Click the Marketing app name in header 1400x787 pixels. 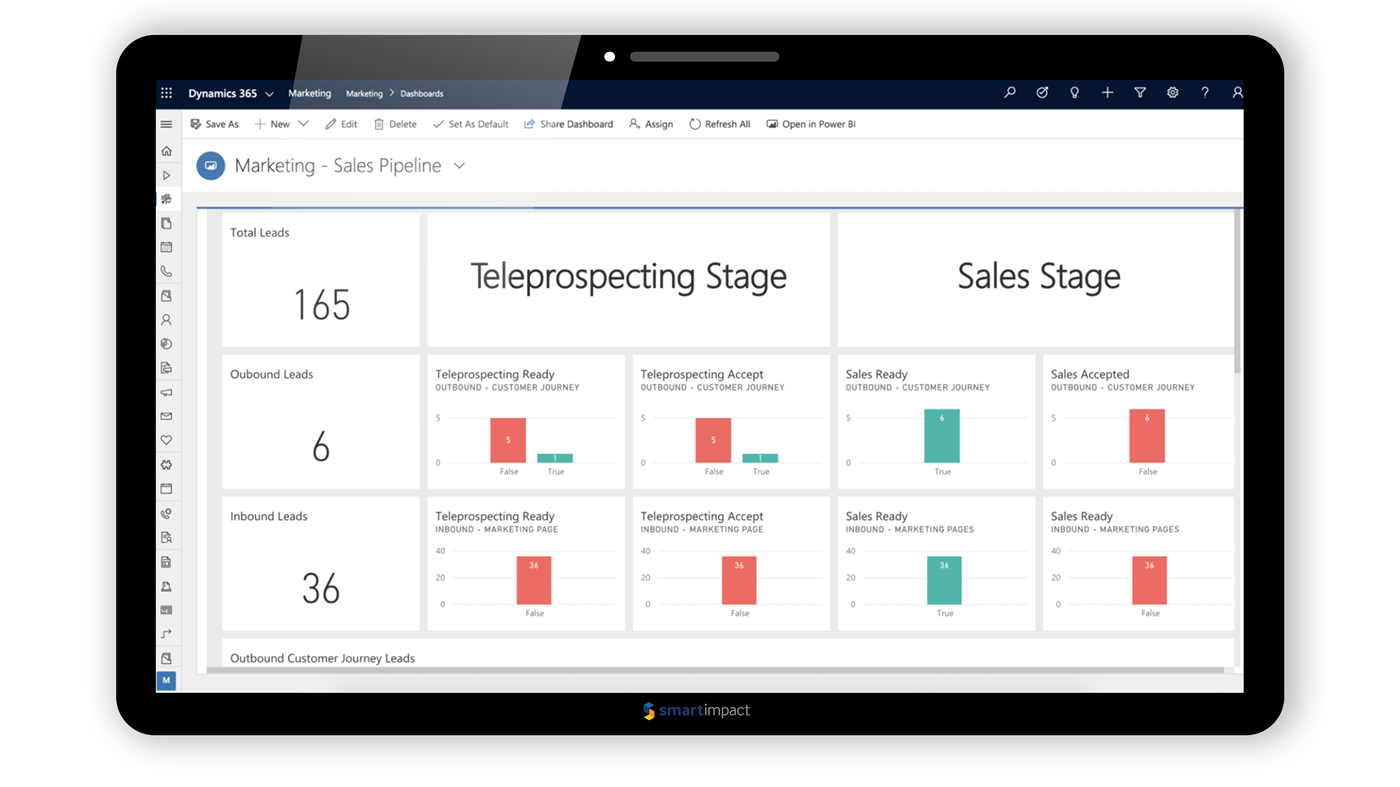(310, 93)
